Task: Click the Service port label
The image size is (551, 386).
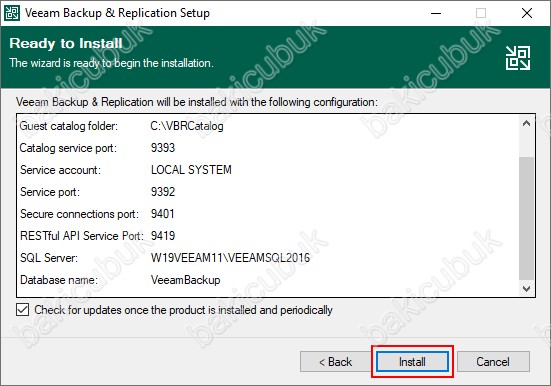Action: click(x=50, y=192)
